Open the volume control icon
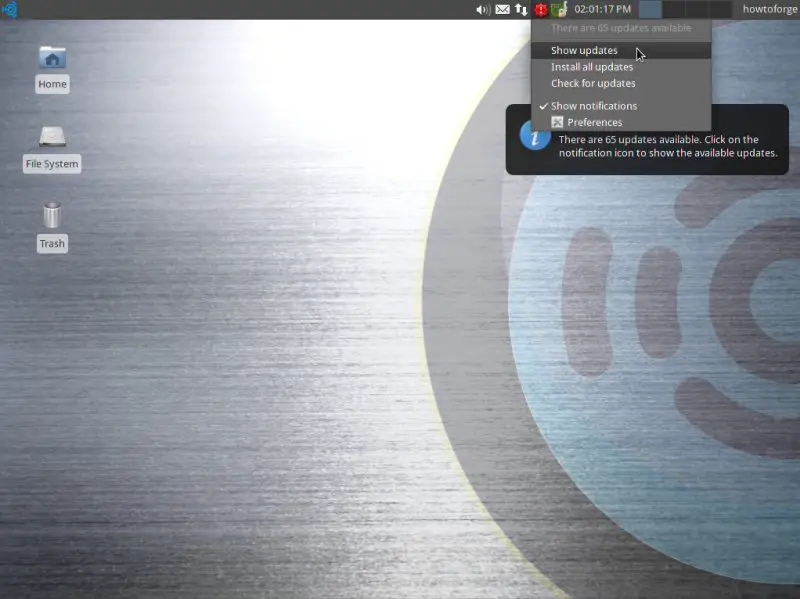Viewport: 800px width, 599px height. point(483,10)
